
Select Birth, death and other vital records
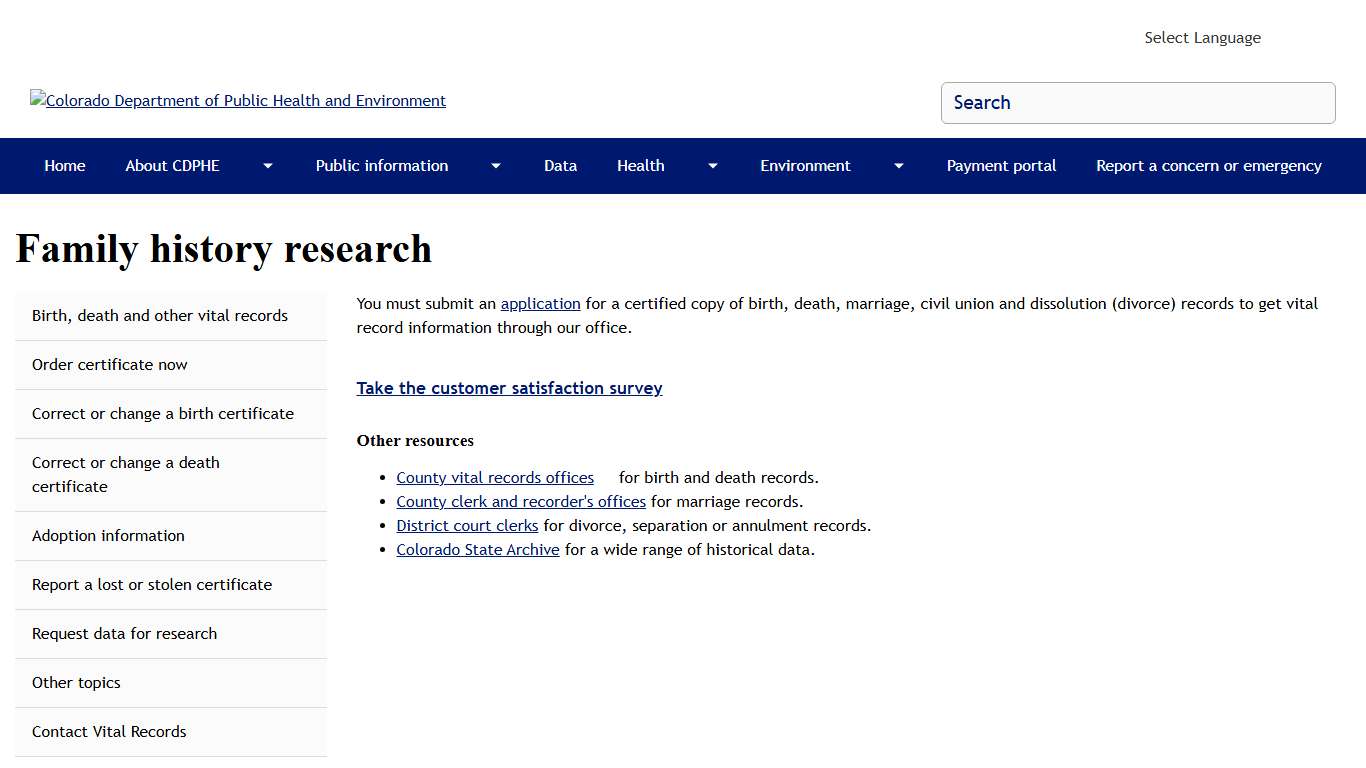click(x=159, y=315)
